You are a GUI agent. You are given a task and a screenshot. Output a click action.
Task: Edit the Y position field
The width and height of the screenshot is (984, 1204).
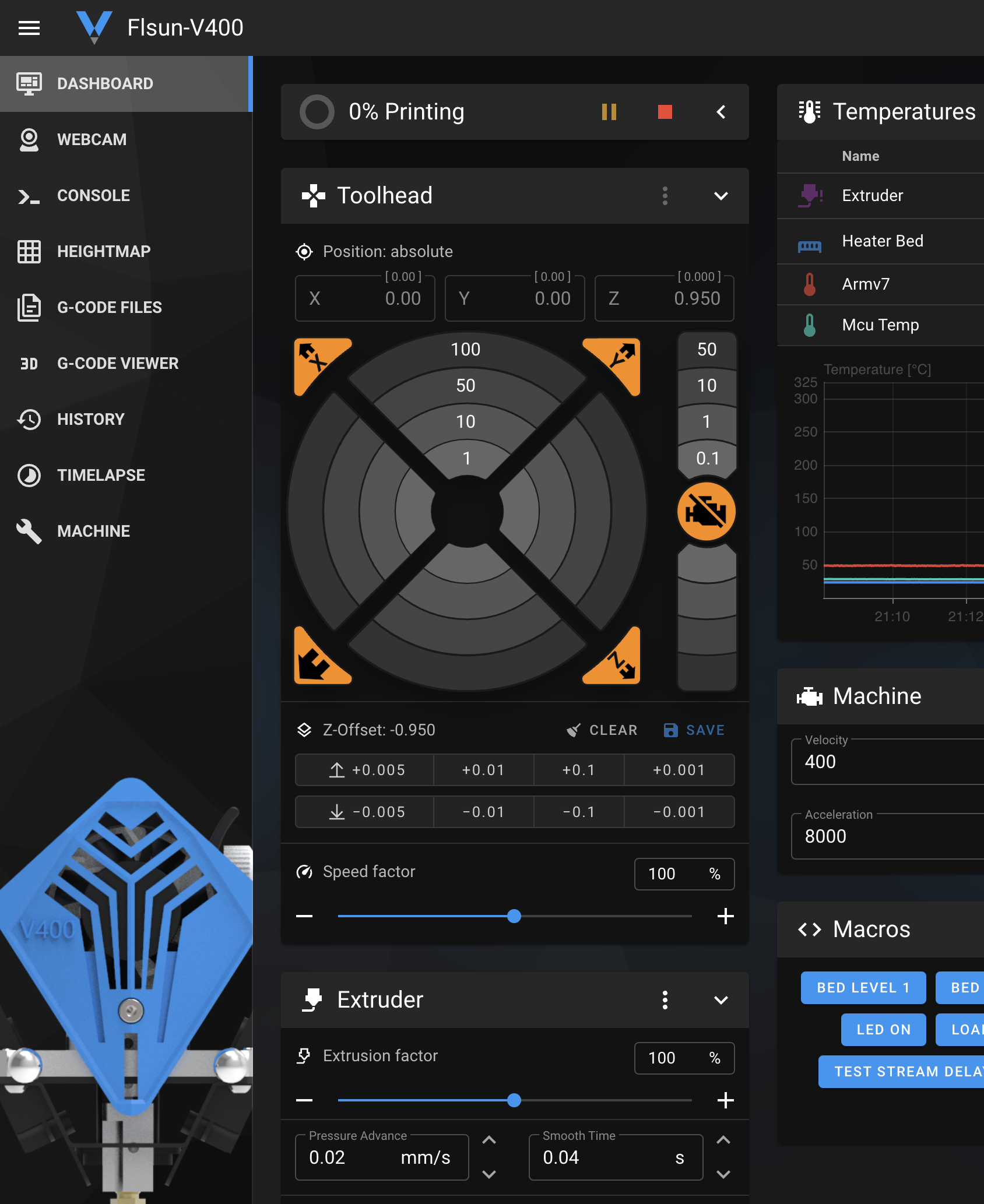point(515,298)
